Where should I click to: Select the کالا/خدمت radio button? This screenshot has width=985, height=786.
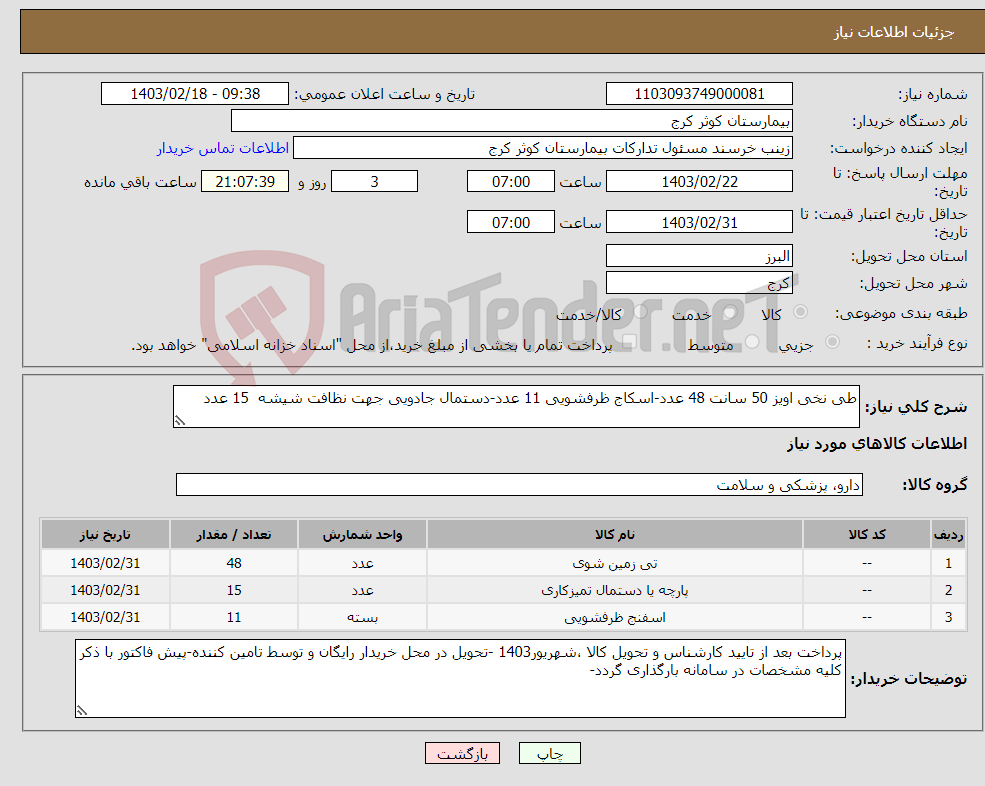(x=640, y=312)
